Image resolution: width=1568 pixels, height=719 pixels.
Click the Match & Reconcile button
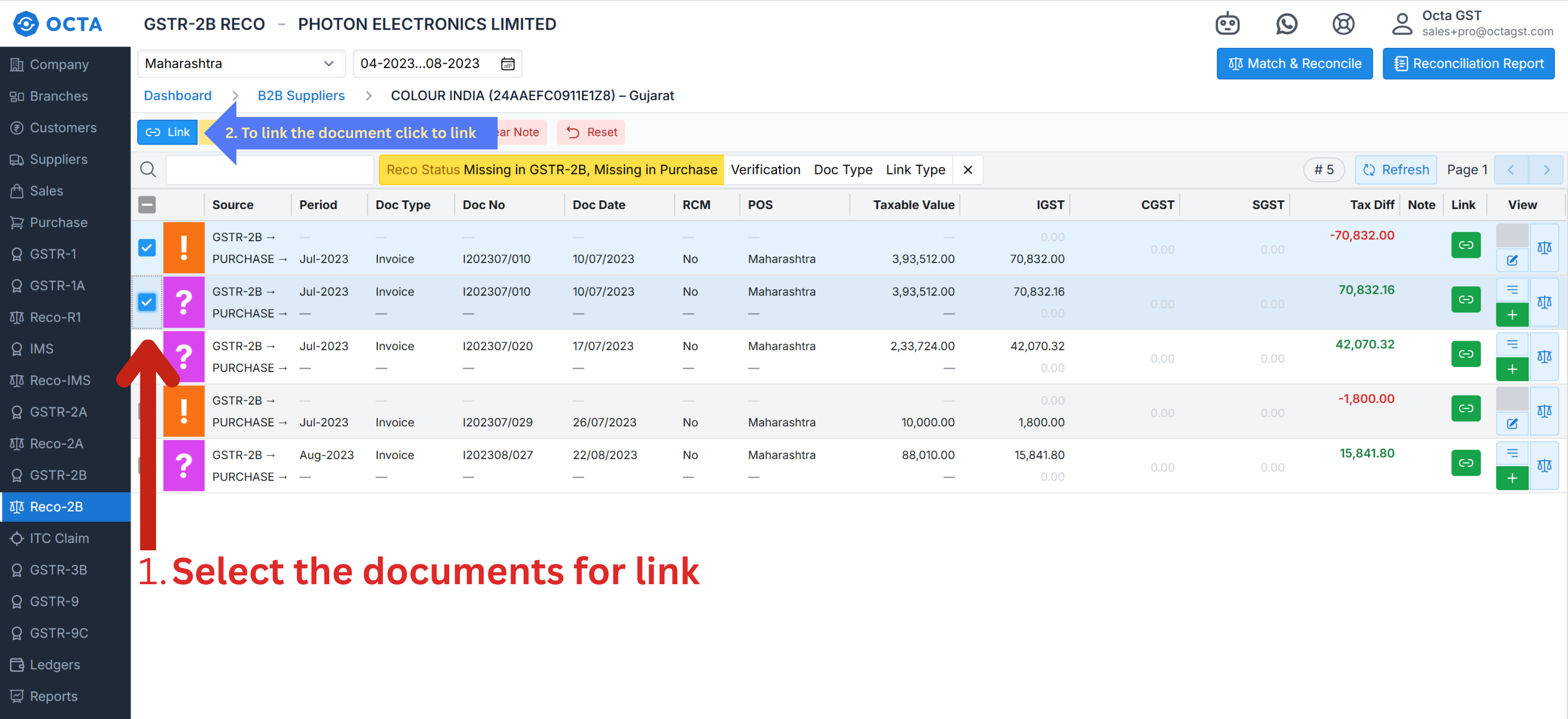coord(1294,63)
